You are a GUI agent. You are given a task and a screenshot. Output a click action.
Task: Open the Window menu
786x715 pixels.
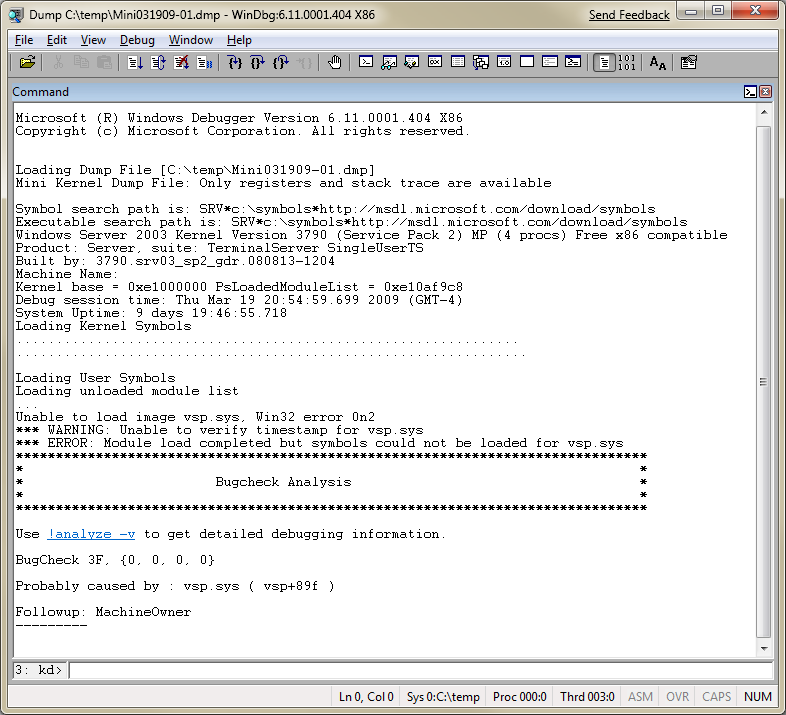[x=190, y=40]
